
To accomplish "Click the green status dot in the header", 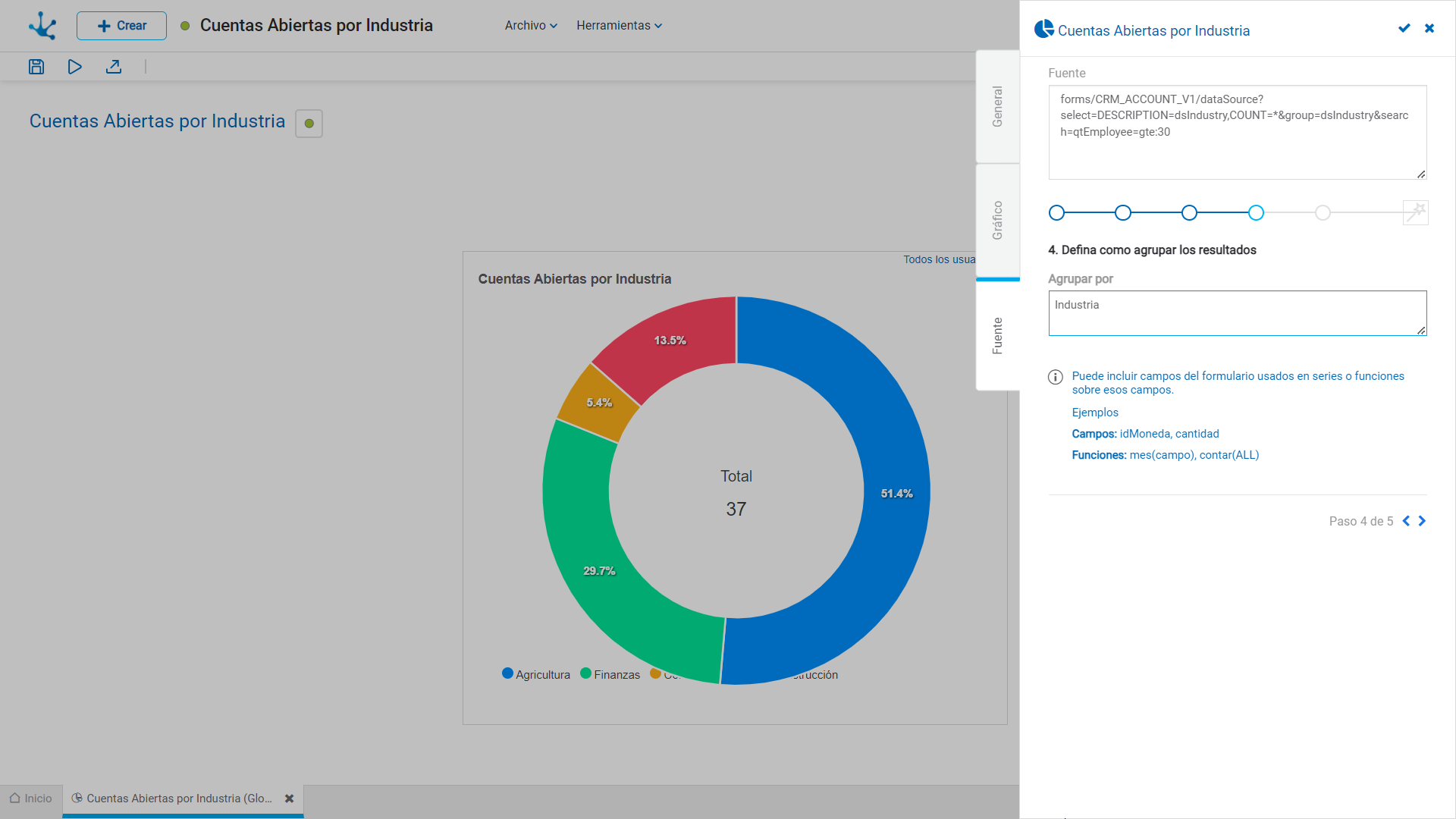I will [185, 26].
